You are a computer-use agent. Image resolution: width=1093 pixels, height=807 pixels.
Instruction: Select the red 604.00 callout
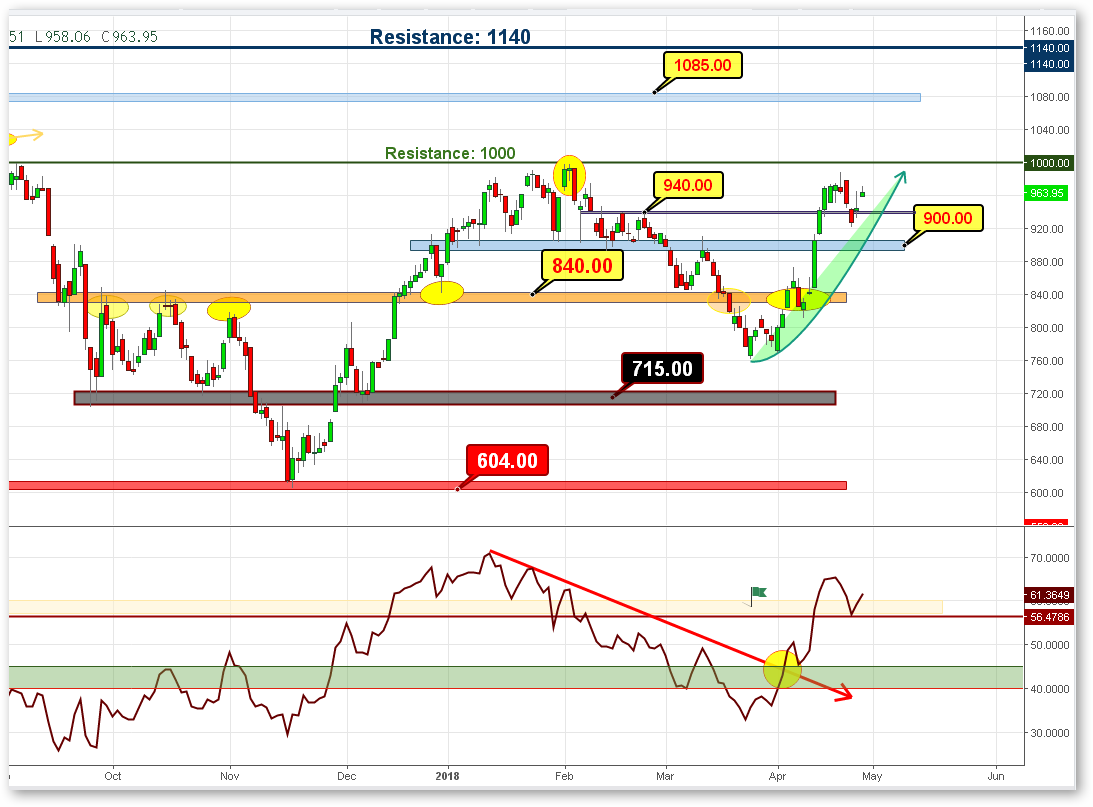[x=507, y=461]
